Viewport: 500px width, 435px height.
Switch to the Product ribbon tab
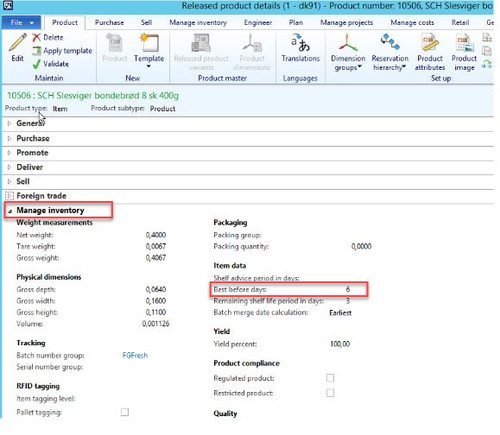point(65,22)
